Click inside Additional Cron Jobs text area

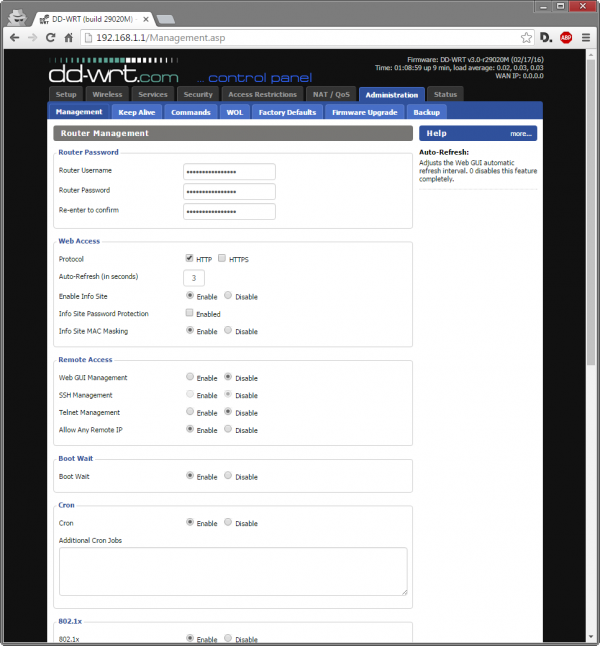[x=232, y=571]
